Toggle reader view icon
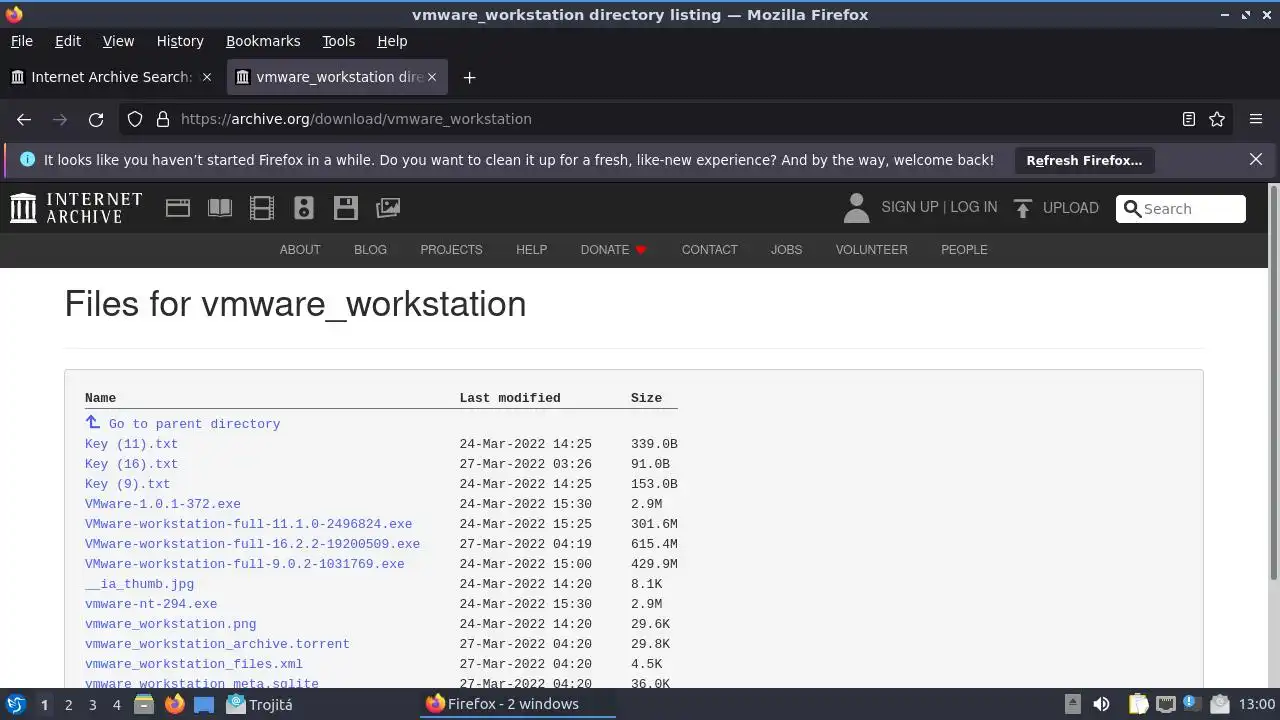Viewport: 1280px width, 720px height. click(1189, 119)
